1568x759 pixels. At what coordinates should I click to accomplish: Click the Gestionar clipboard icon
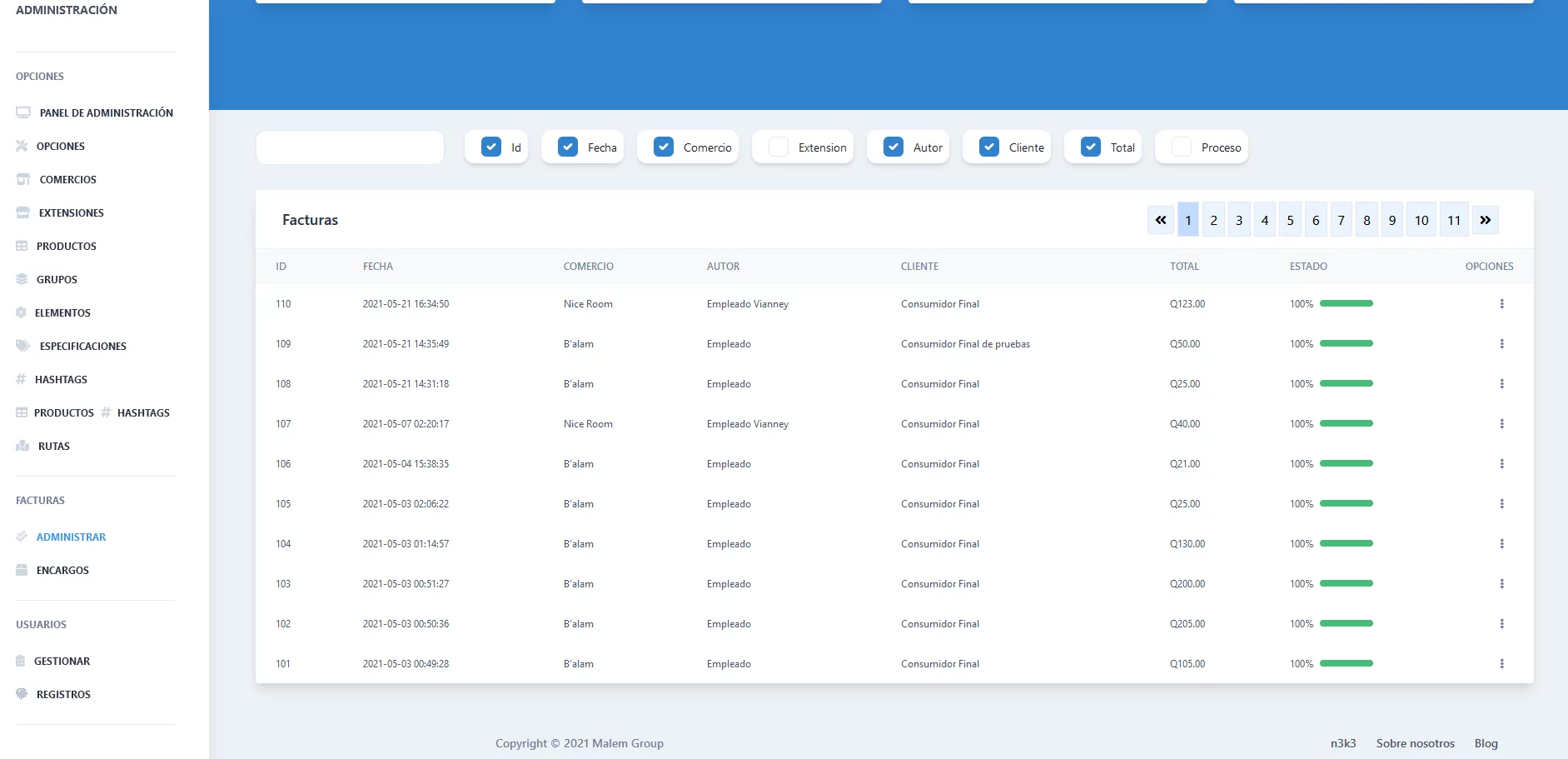point(21,661)
